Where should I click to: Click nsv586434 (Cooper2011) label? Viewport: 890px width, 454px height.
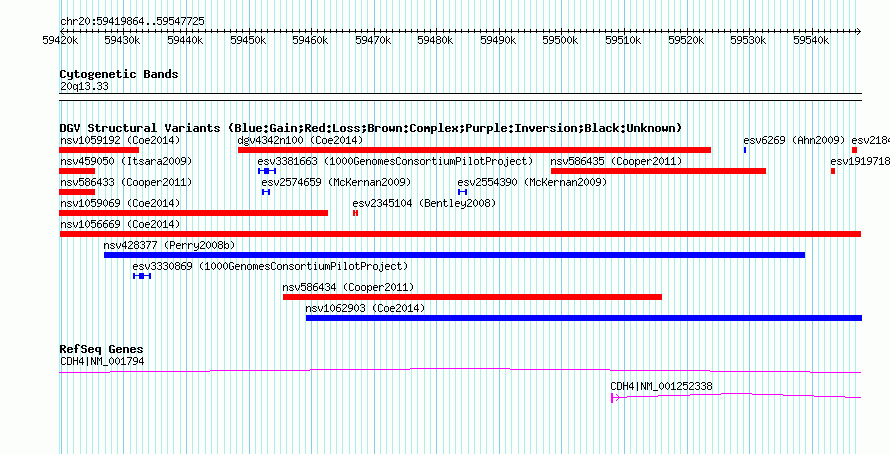click(x=349, y=287)
